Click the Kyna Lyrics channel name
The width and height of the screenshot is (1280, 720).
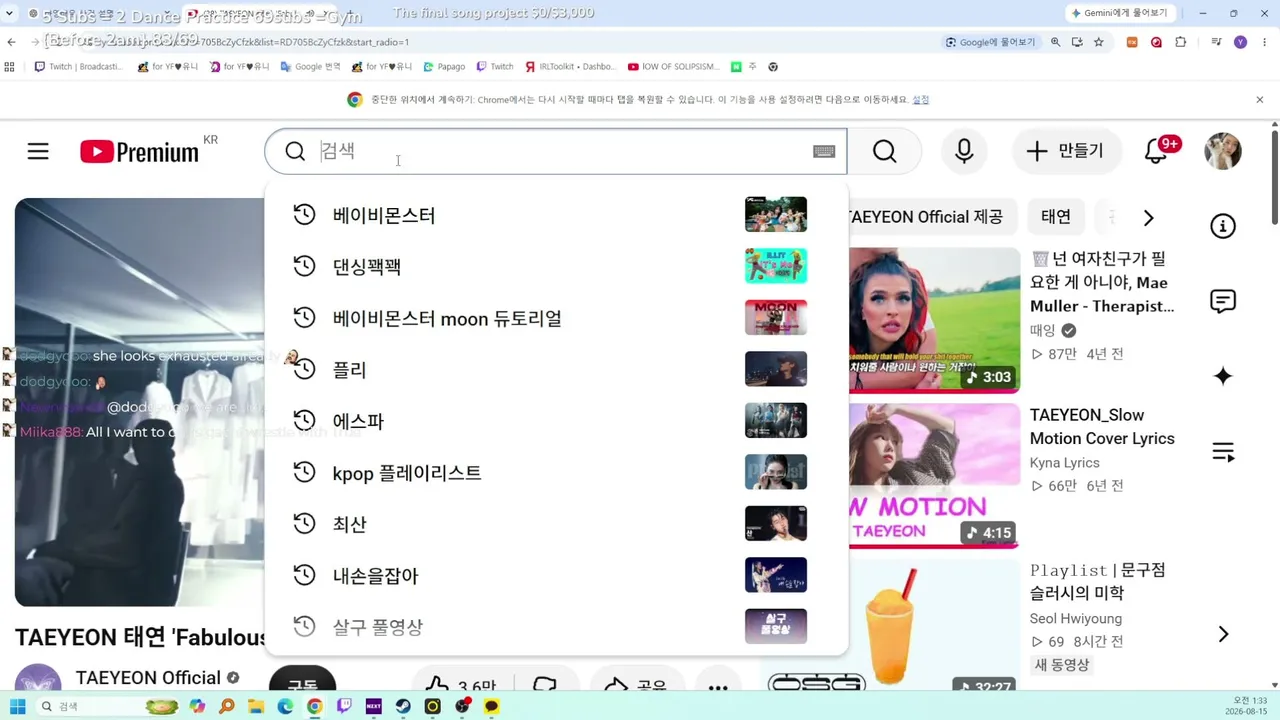coord(1065,463)
